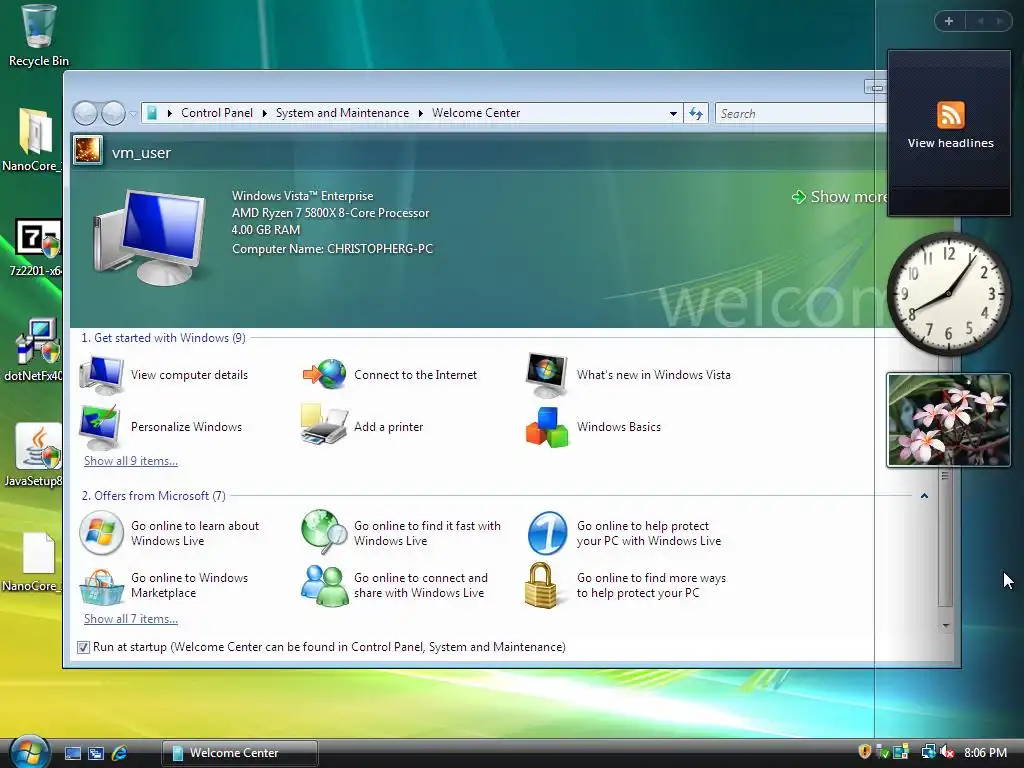The image size is (1024, 768).
Task: Click the 'Go online to Windows Marketplace' text
Action: 189,585
